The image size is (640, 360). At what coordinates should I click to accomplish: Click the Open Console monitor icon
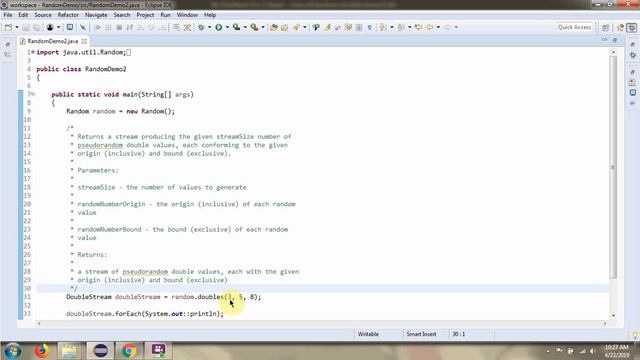click(70, 27)
